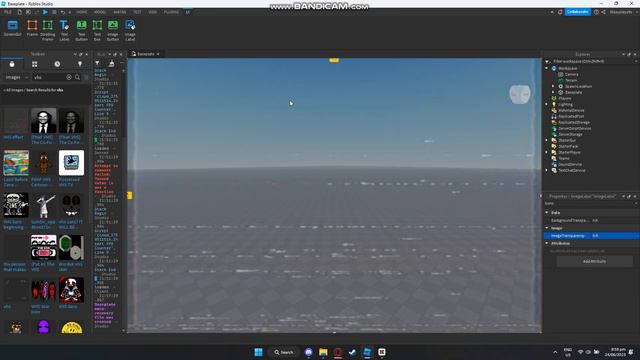Click the Properties name filter field

point(590,203)
